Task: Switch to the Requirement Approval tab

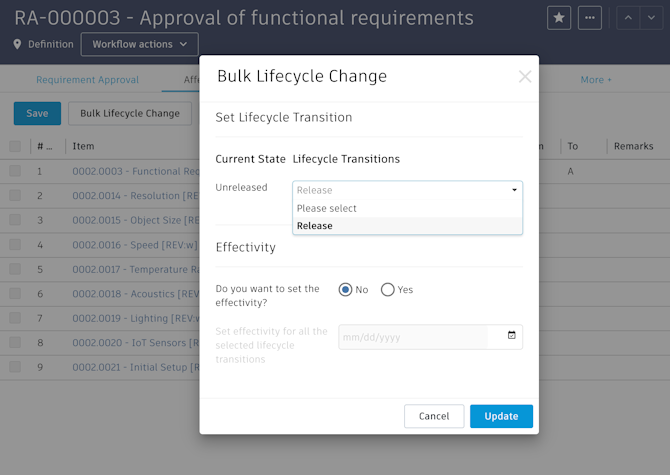Action: coord(87,80)
